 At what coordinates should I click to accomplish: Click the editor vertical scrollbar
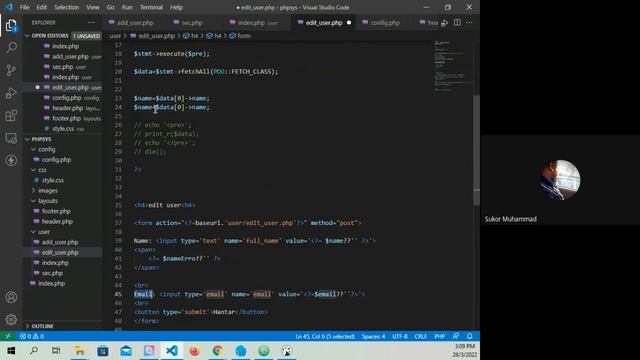click(x=476, y=149)
